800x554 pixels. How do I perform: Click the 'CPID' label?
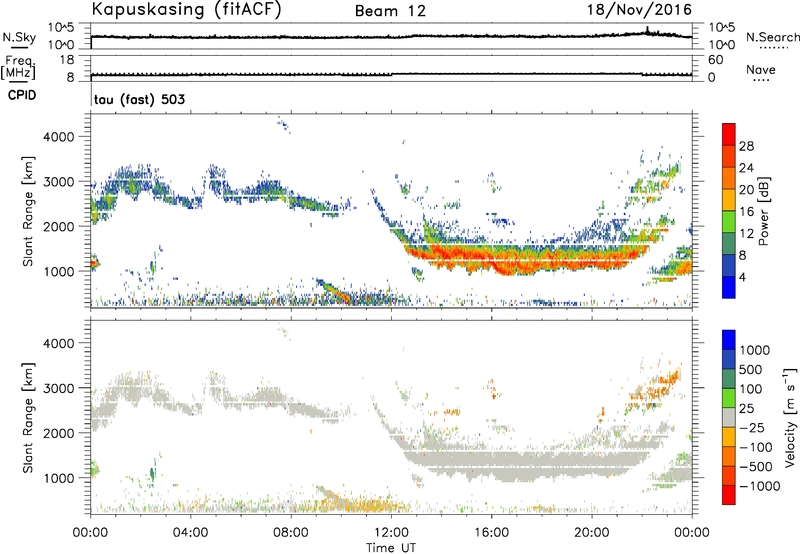(x=22, y=95)
